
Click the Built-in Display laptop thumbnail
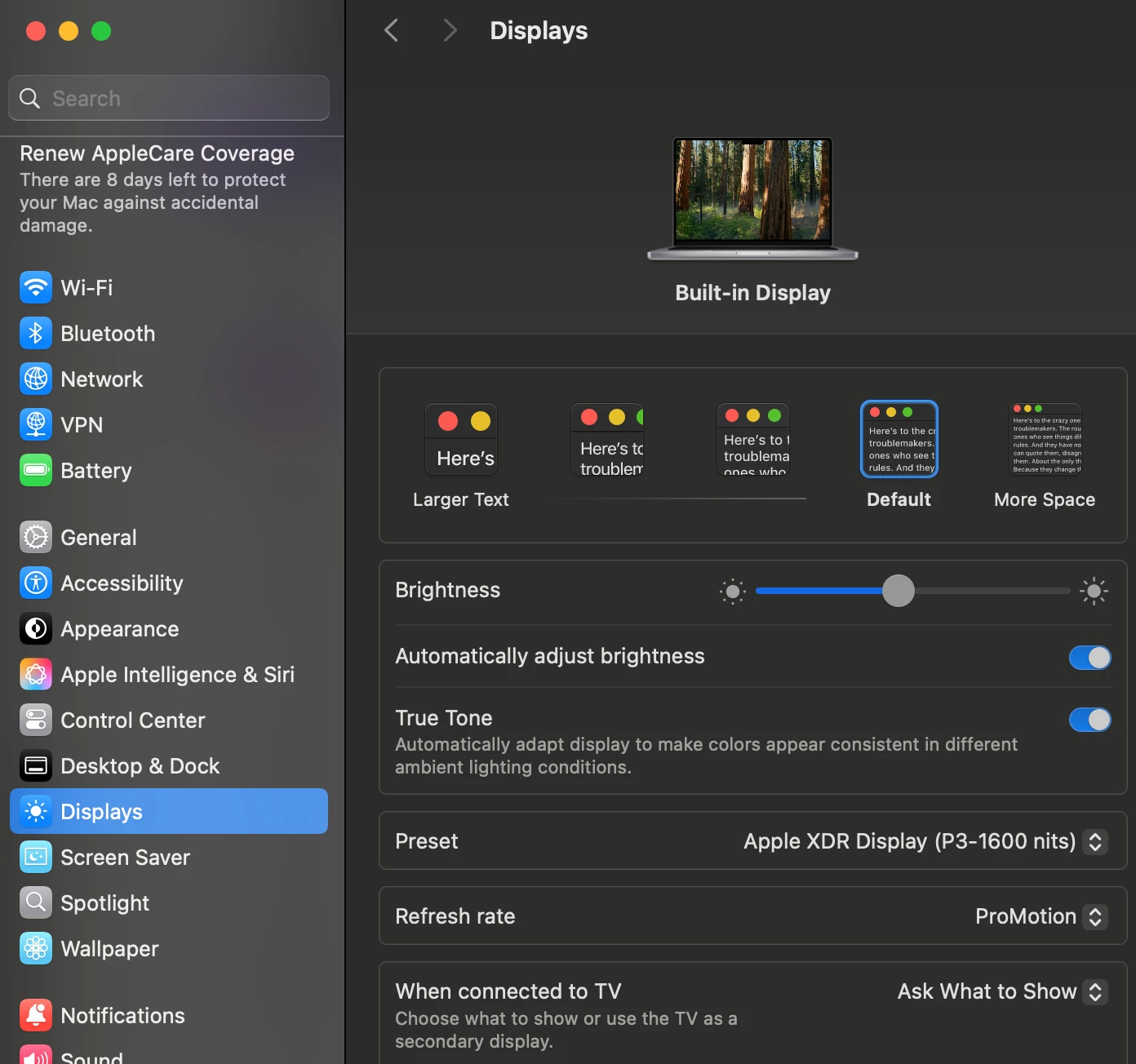(x=752, y=199)
